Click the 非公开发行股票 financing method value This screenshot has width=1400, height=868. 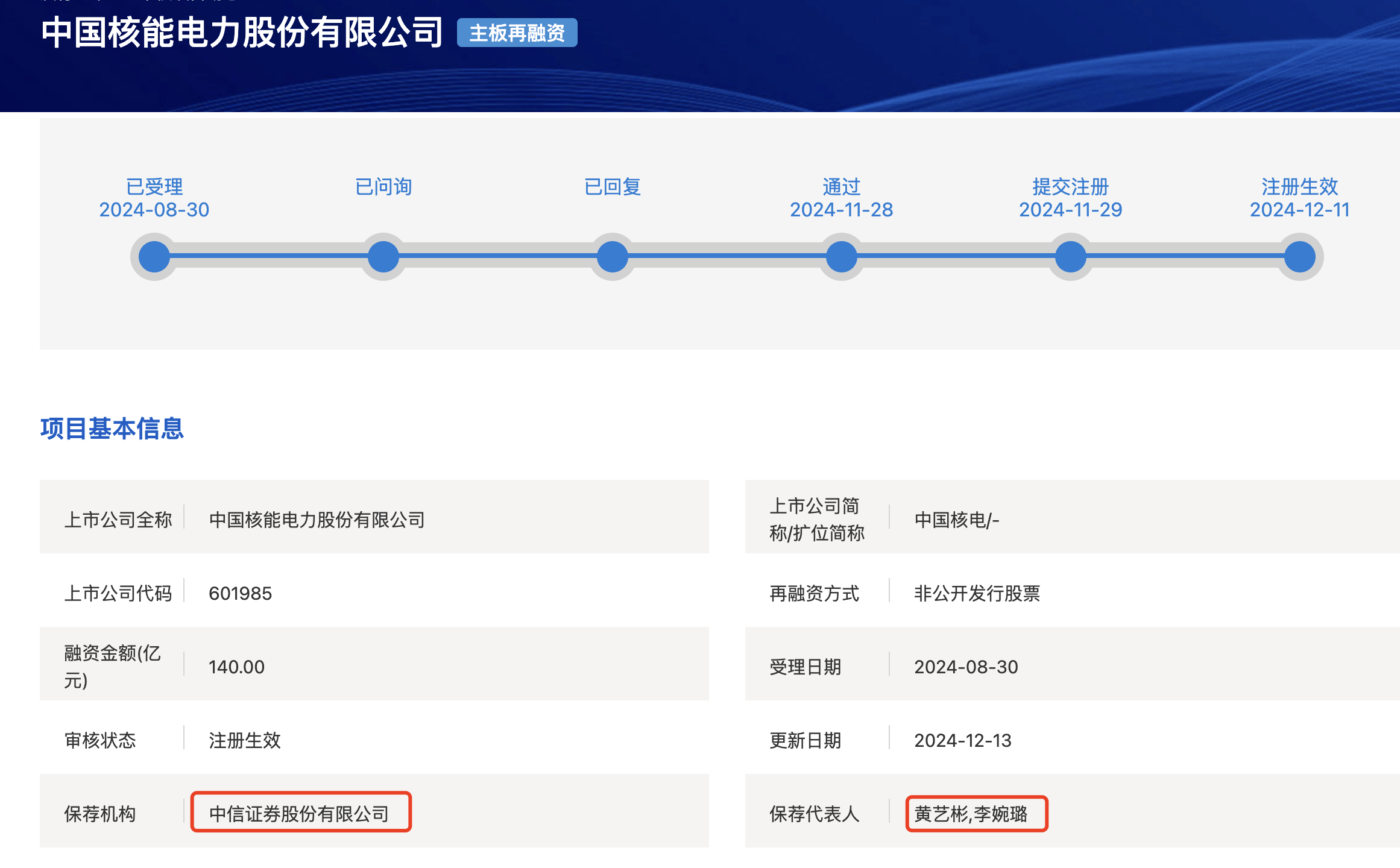point(977,594)
